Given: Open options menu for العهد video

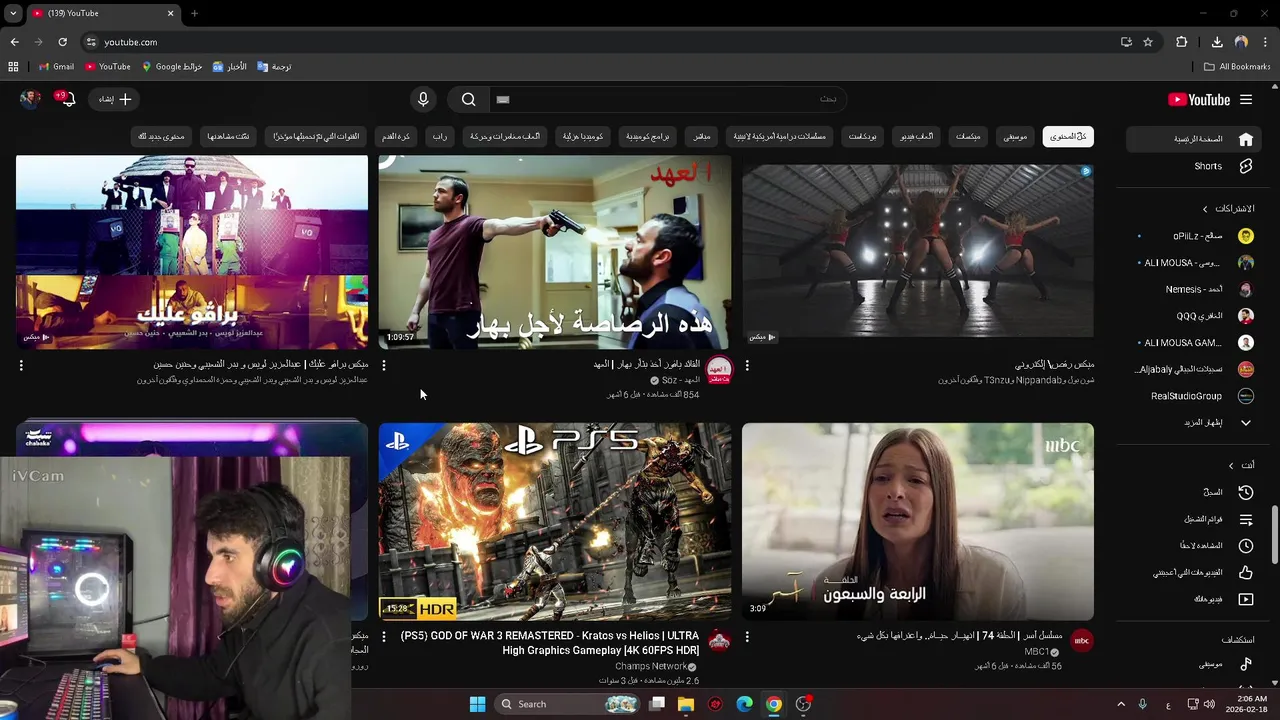Looking at the screenshot, I should [384, 366].
